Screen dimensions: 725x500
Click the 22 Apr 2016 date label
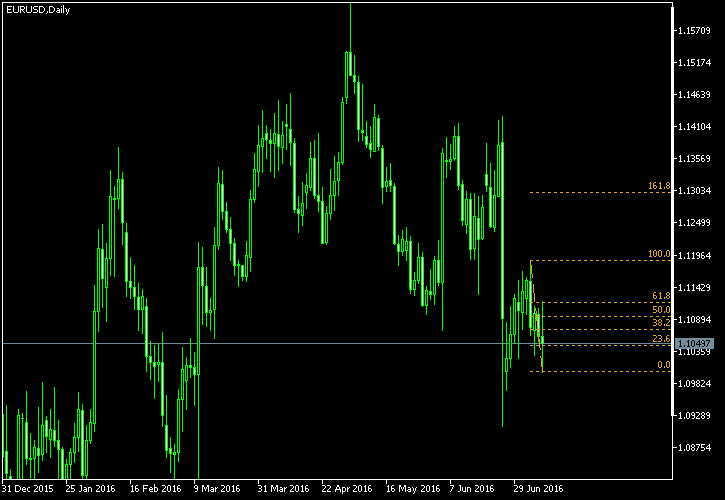pos(347,489)
